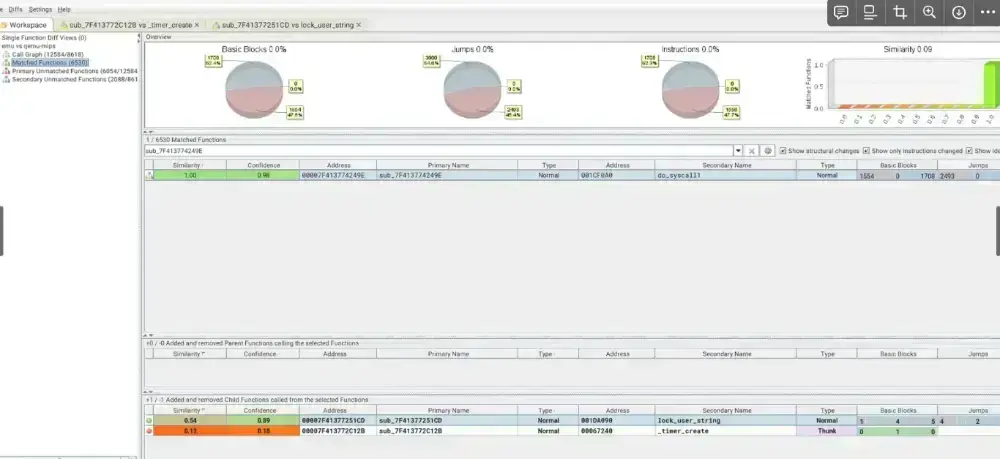The width and height of the screenshot is (1000, 459).
Task: Toggle Show structural changes checkbox
Action: 783,150
